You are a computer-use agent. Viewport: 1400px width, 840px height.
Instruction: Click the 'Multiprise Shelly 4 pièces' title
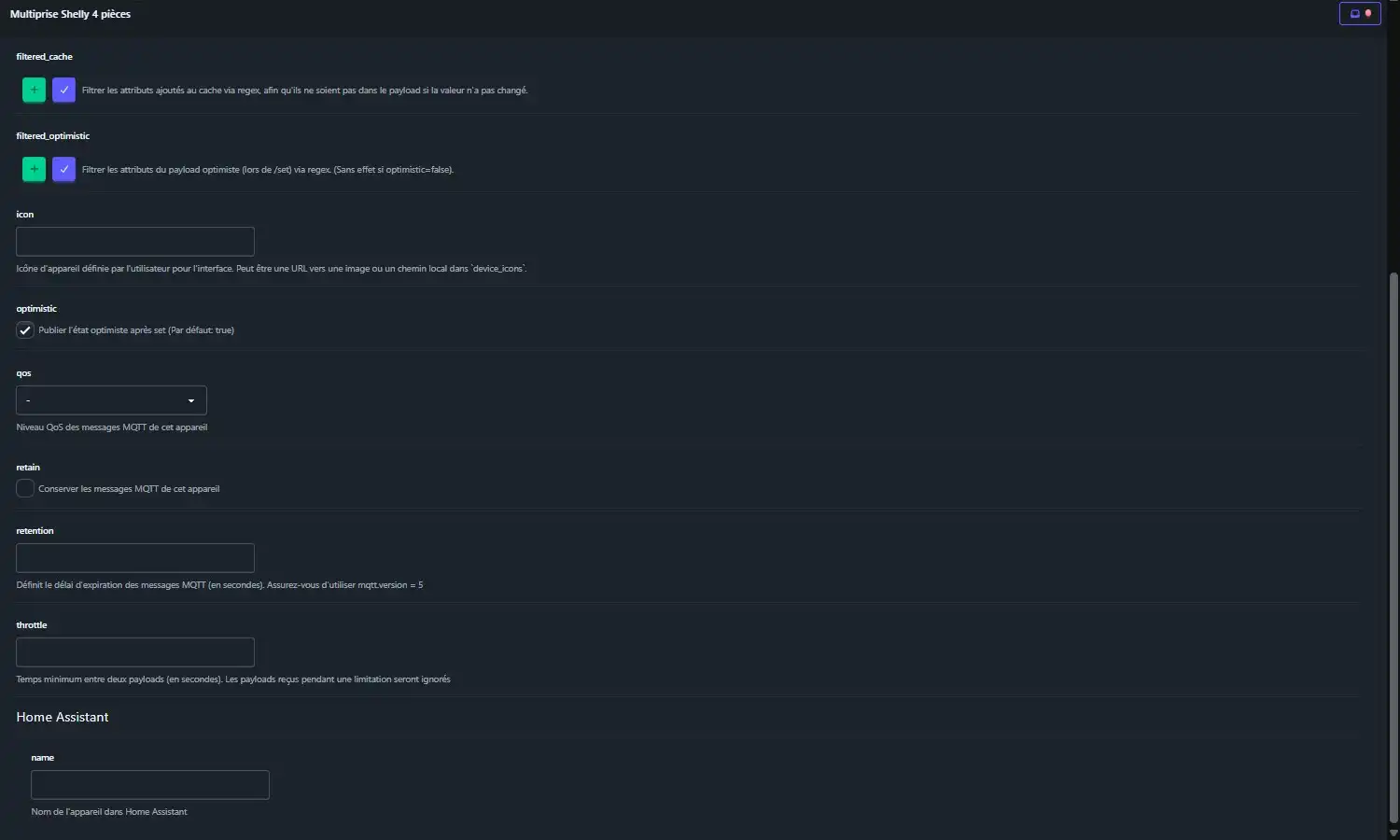pos(70,14)
